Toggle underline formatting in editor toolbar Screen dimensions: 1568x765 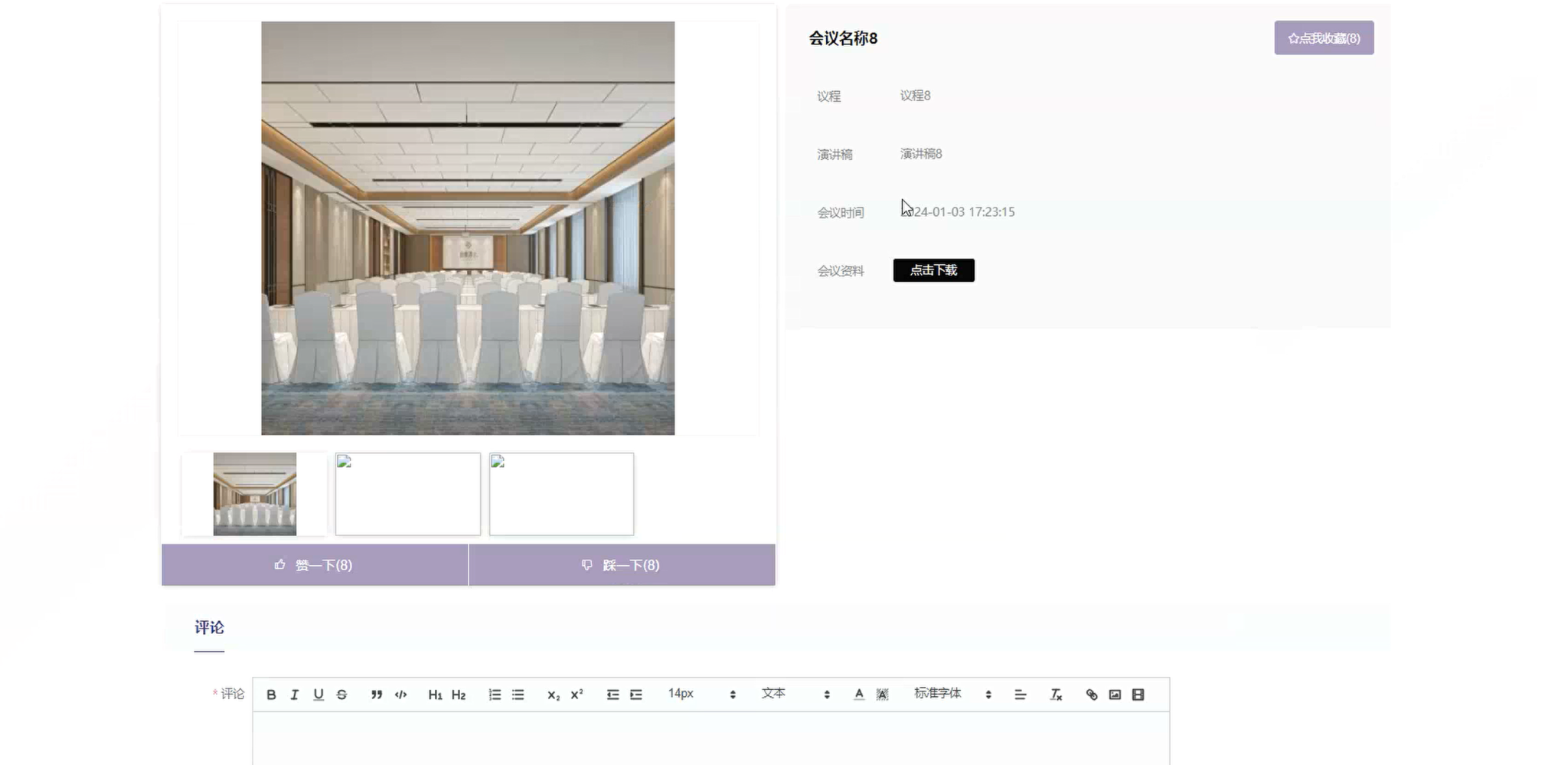[x=318, y=695]
